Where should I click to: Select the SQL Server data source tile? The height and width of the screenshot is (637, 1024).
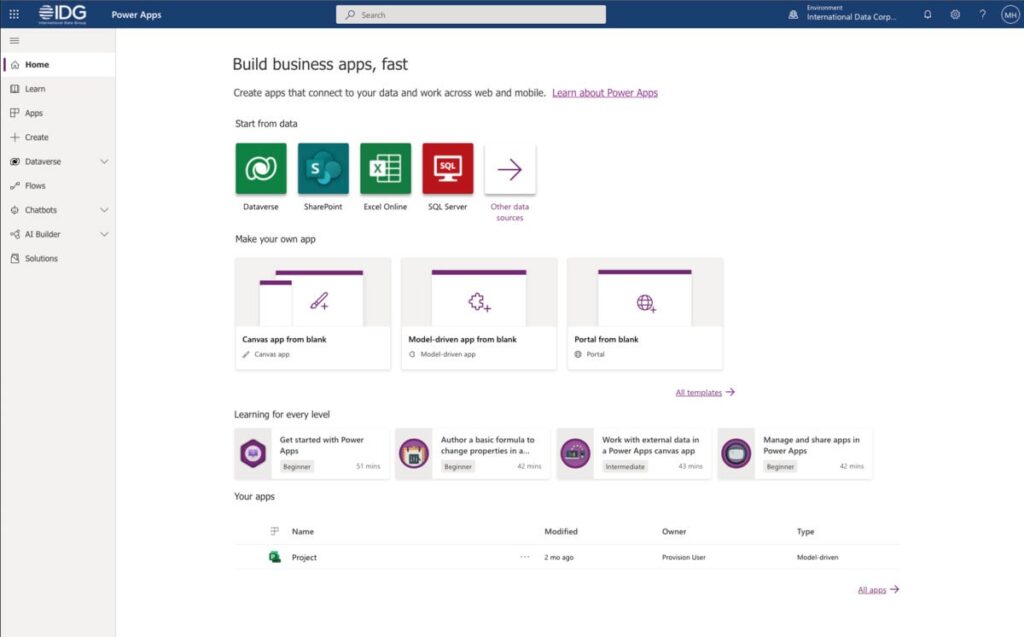pyautogui.click(x=447, y=169)
